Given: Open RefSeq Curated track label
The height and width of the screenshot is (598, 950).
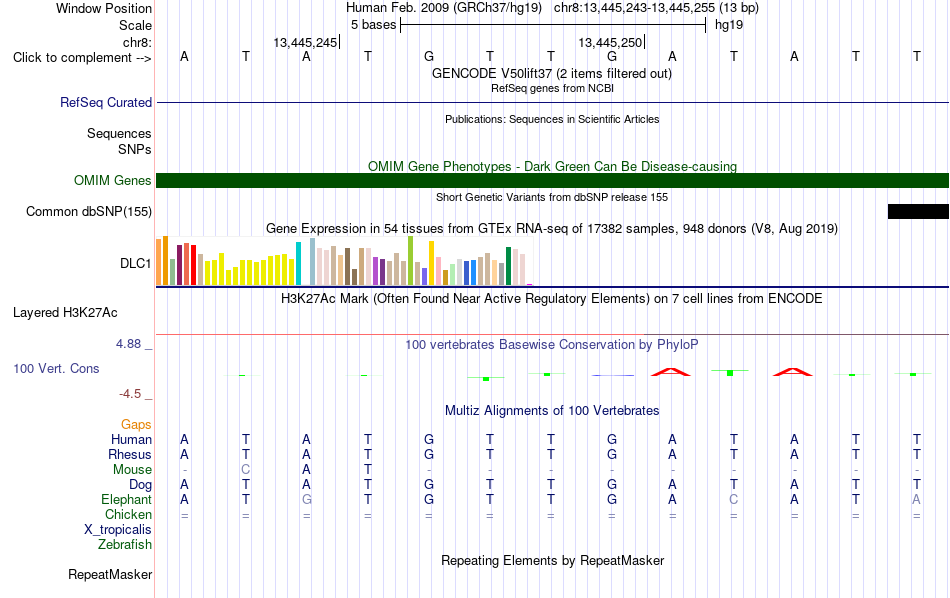Looking at the screenshot, I should 105,102.
